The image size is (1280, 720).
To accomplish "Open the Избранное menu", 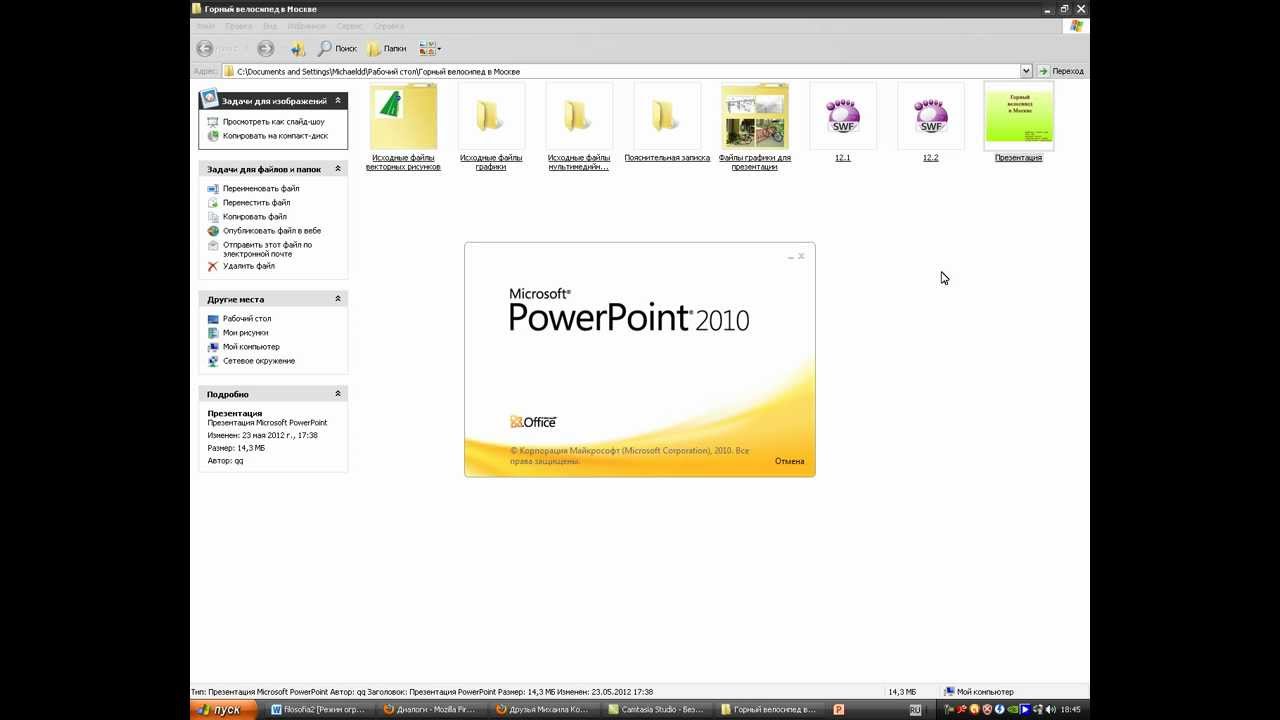I will (306, 26).
